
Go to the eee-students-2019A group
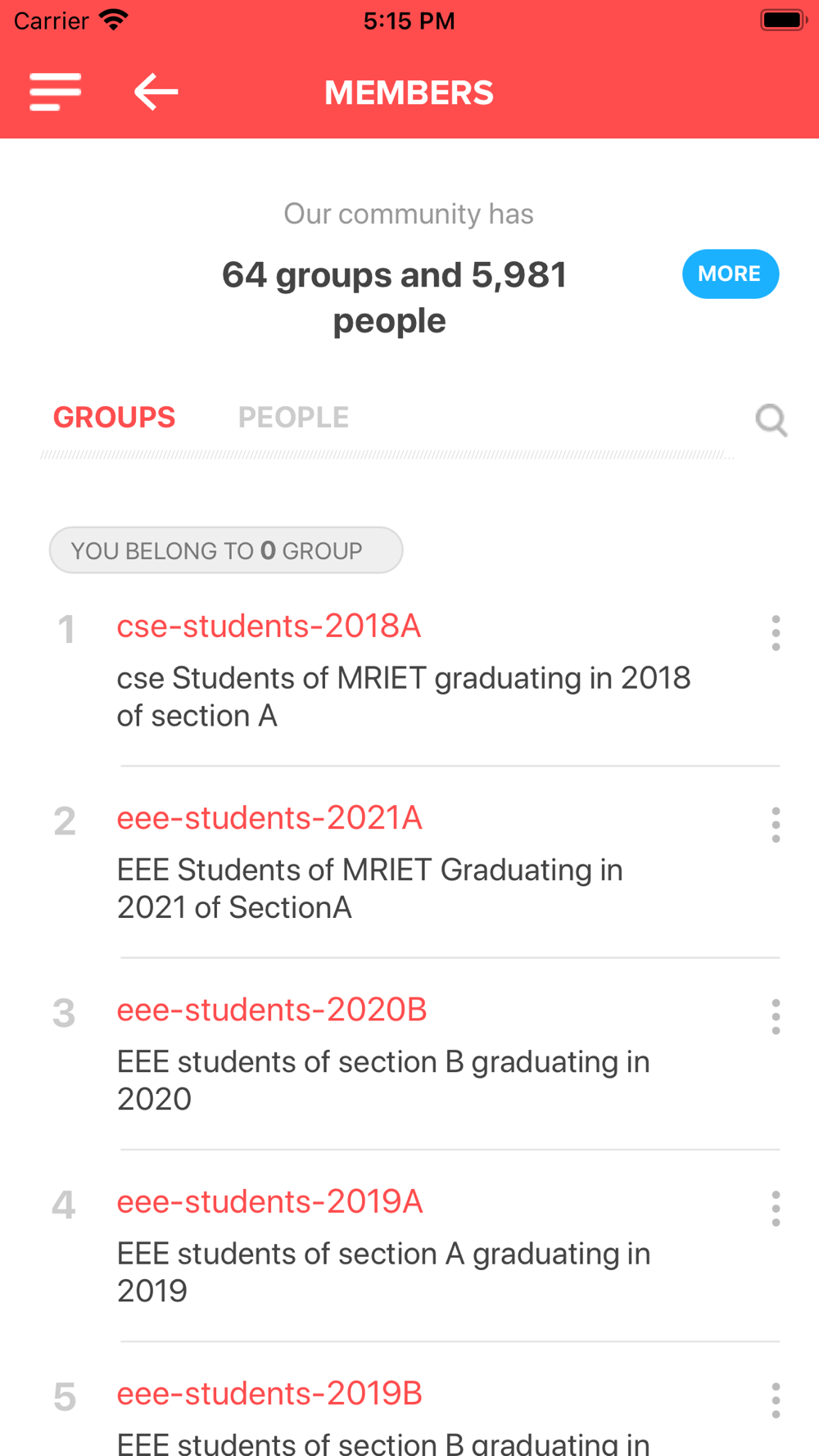point(269,1201)
